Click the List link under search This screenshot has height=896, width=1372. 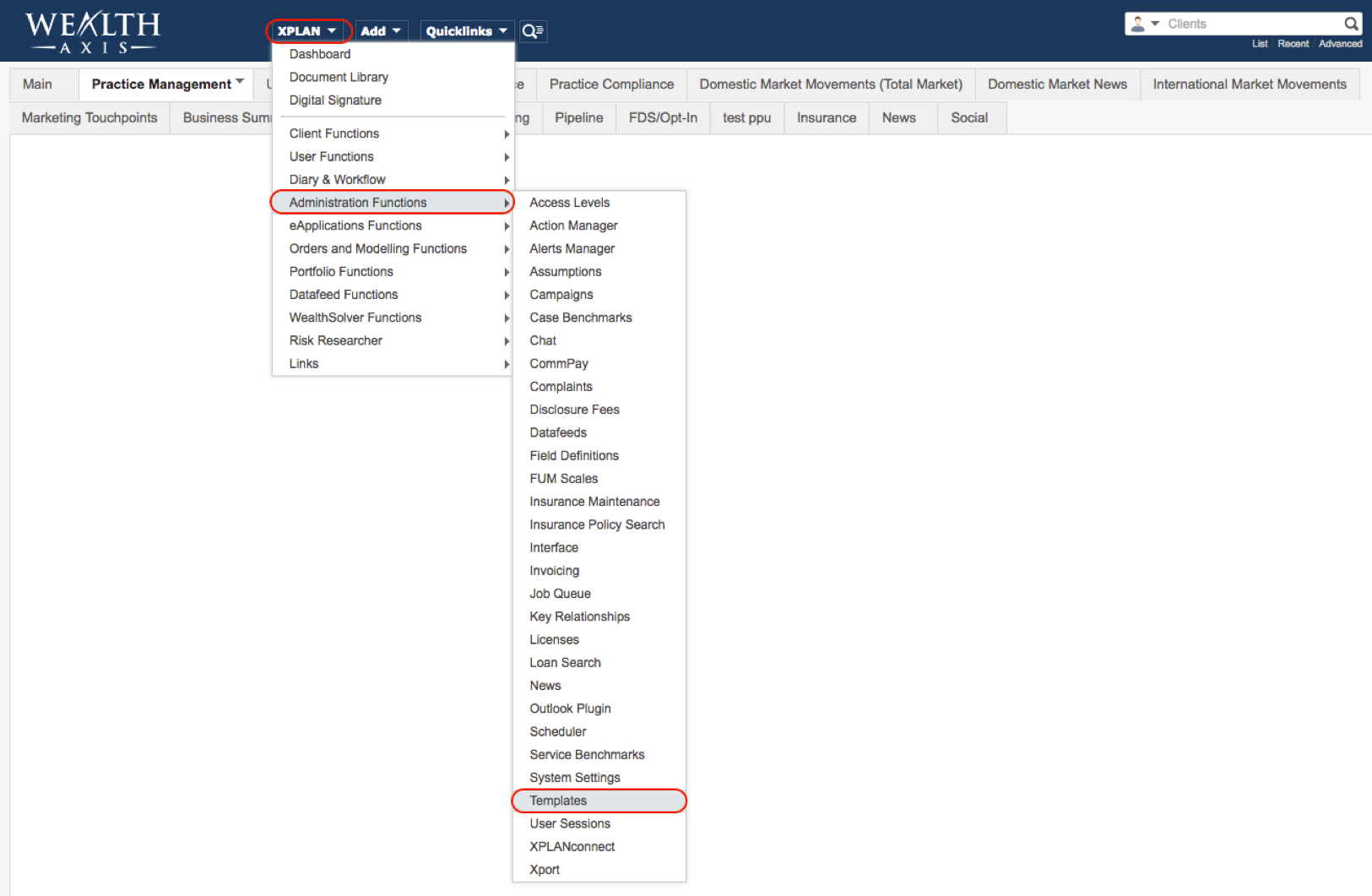pos(1260,44)
